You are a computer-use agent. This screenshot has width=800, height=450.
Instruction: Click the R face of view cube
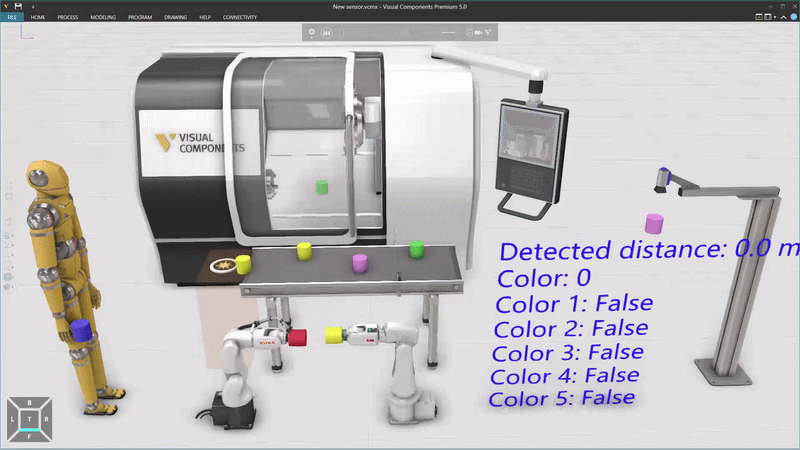tap(46, 420)
